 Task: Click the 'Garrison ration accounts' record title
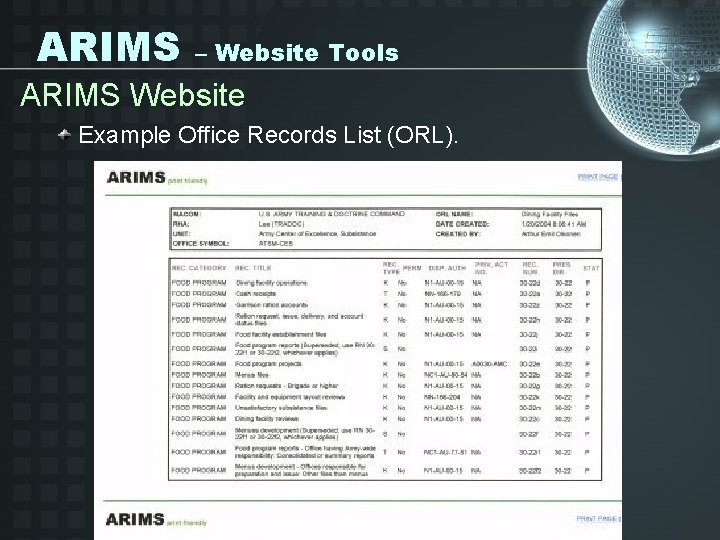271,305
